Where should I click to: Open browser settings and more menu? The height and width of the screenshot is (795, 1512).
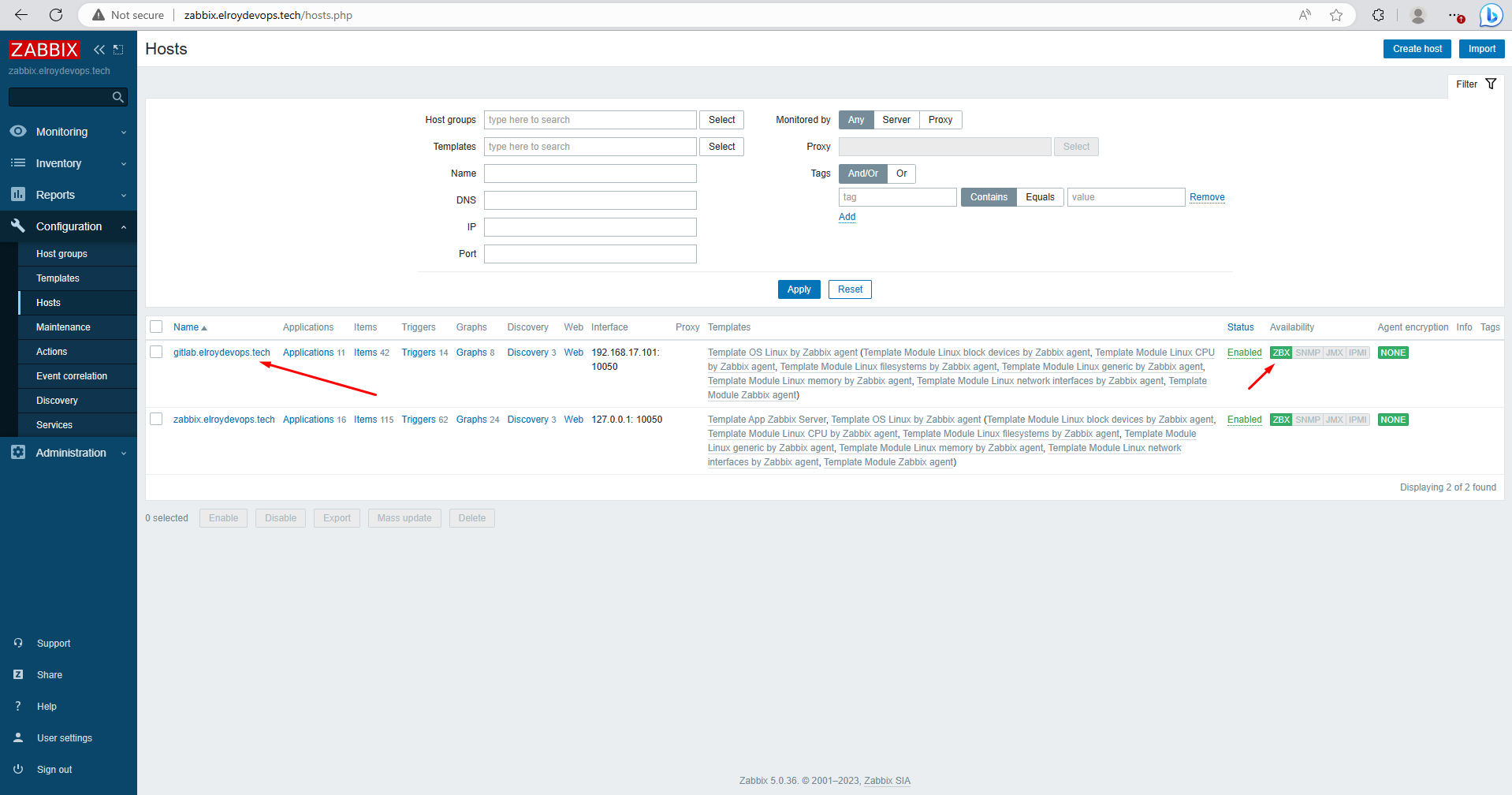1455,15
